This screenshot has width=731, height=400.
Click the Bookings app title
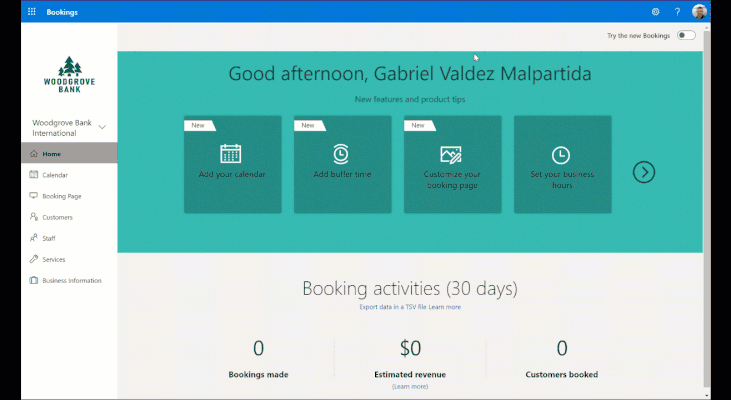62,12
